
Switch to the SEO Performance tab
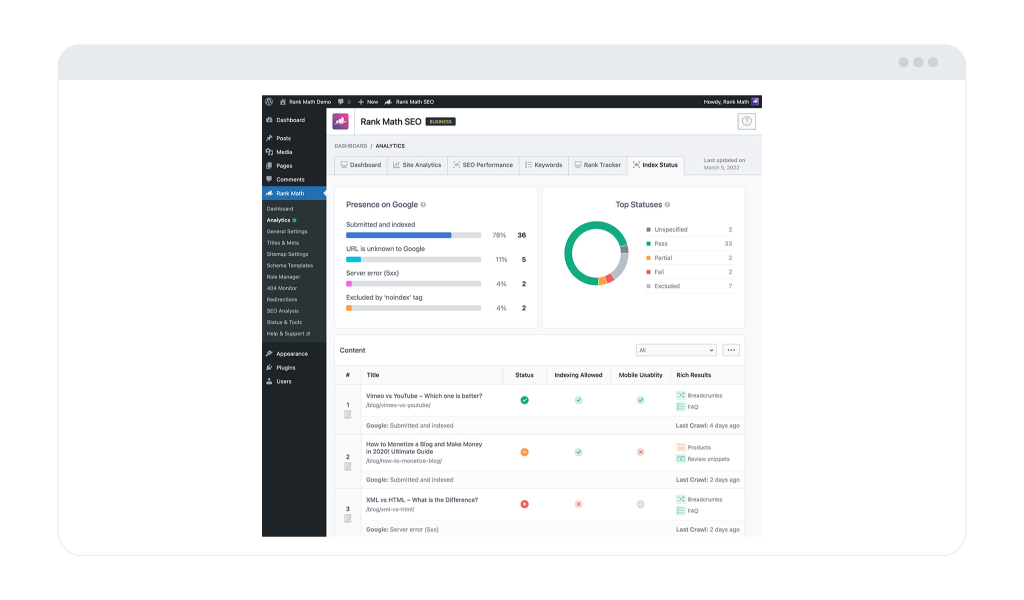[x=483, y=165]
